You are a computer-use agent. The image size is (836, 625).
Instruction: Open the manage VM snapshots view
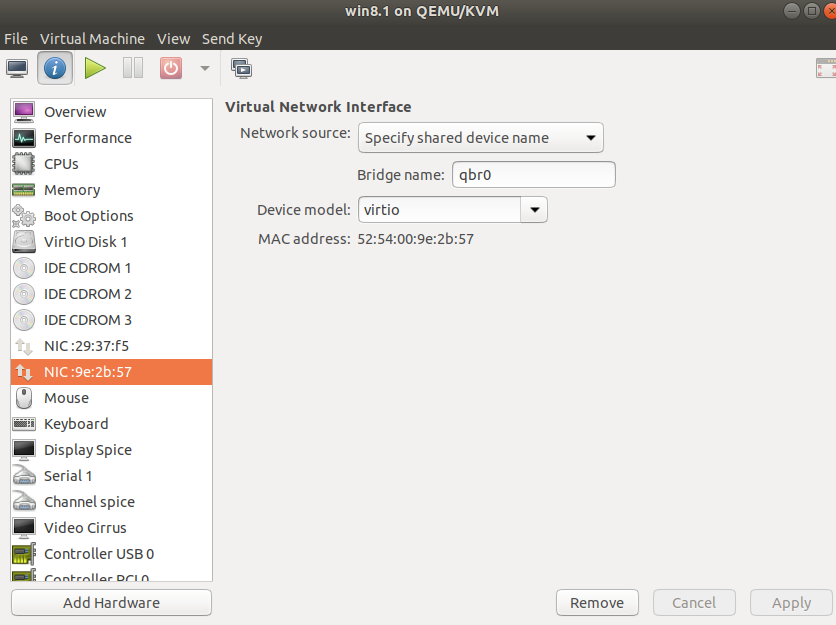pyautogui.click(x=242, y=68)
